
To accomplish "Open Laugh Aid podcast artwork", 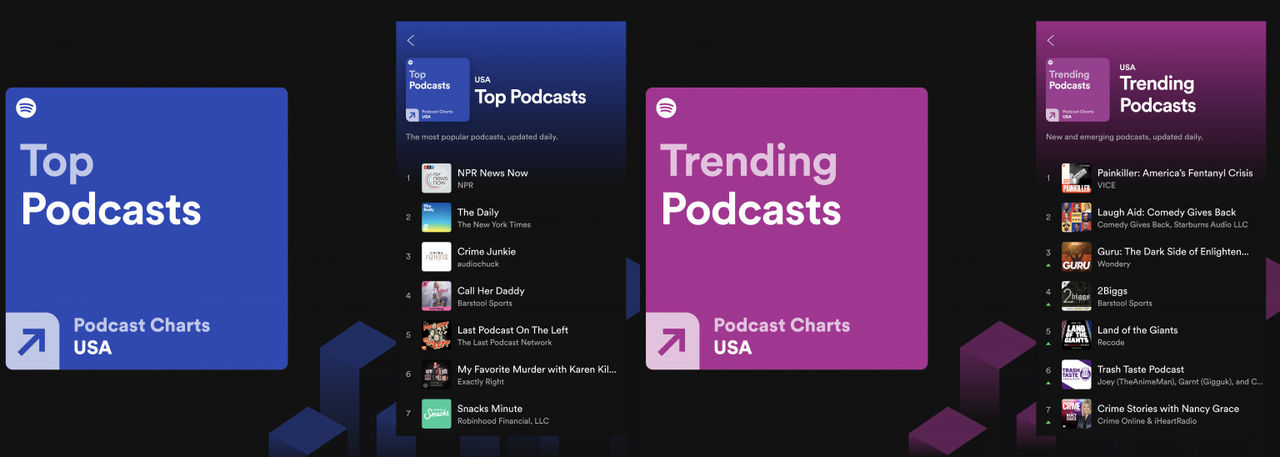I will click(x=1076, y=217).
